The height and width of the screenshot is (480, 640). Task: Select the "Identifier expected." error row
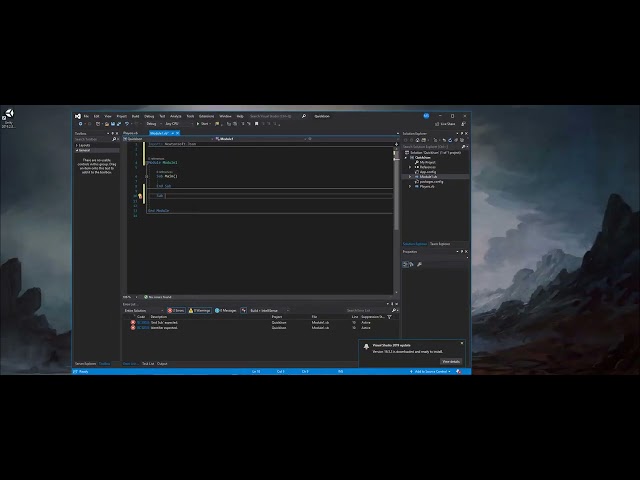click(259, 328)
